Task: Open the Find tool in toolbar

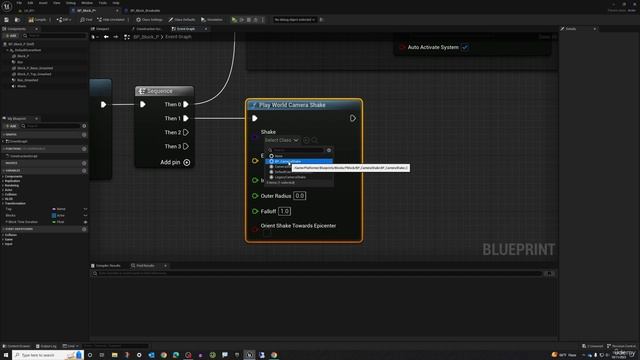Action: click(86, 20)
